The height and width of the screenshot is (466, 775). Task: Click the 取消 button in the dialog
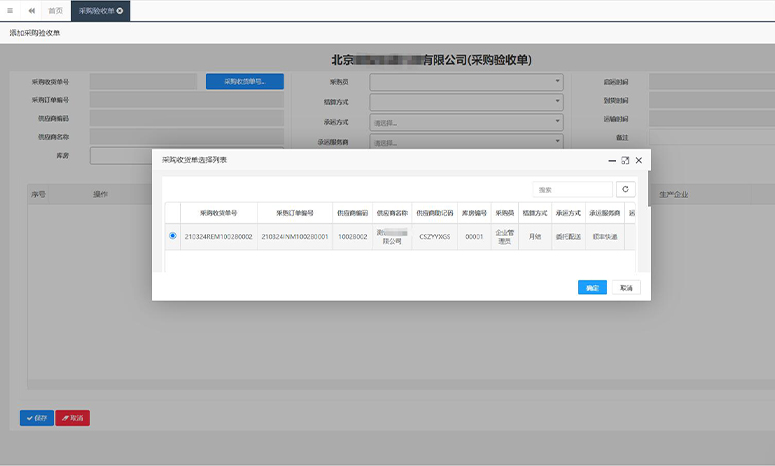tap(626, 287)
